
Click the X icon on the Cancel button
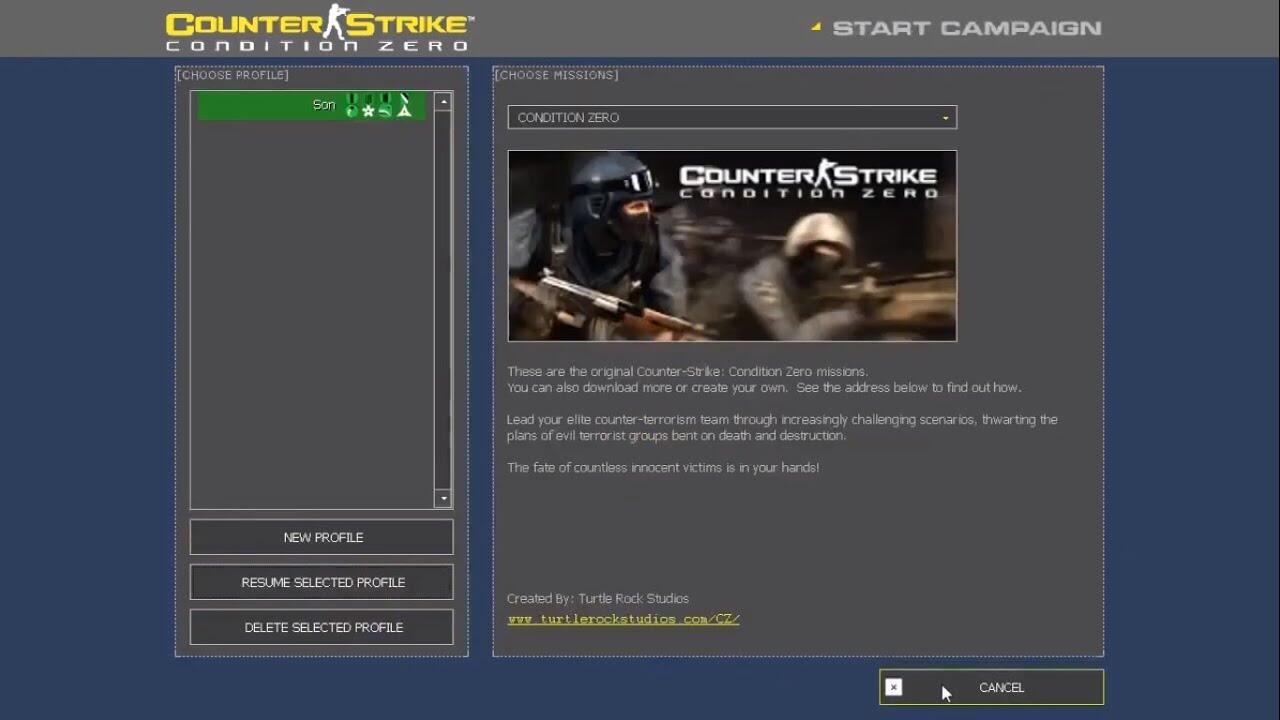pos(894,687)
